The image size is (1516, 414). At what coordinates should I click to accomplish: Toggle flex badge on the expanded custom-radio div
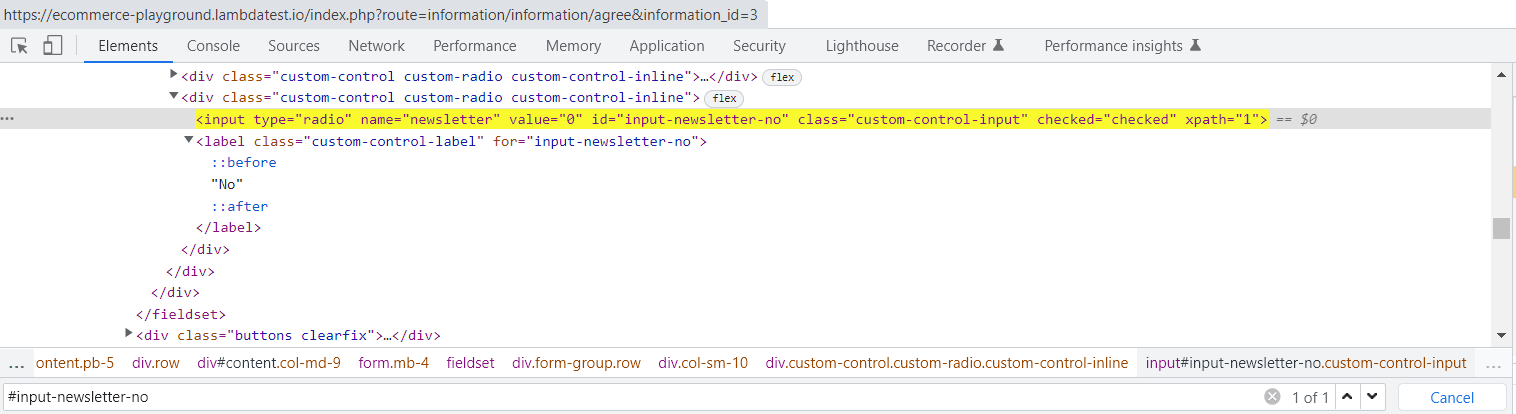pyautogui.click(x=724, y=98)
